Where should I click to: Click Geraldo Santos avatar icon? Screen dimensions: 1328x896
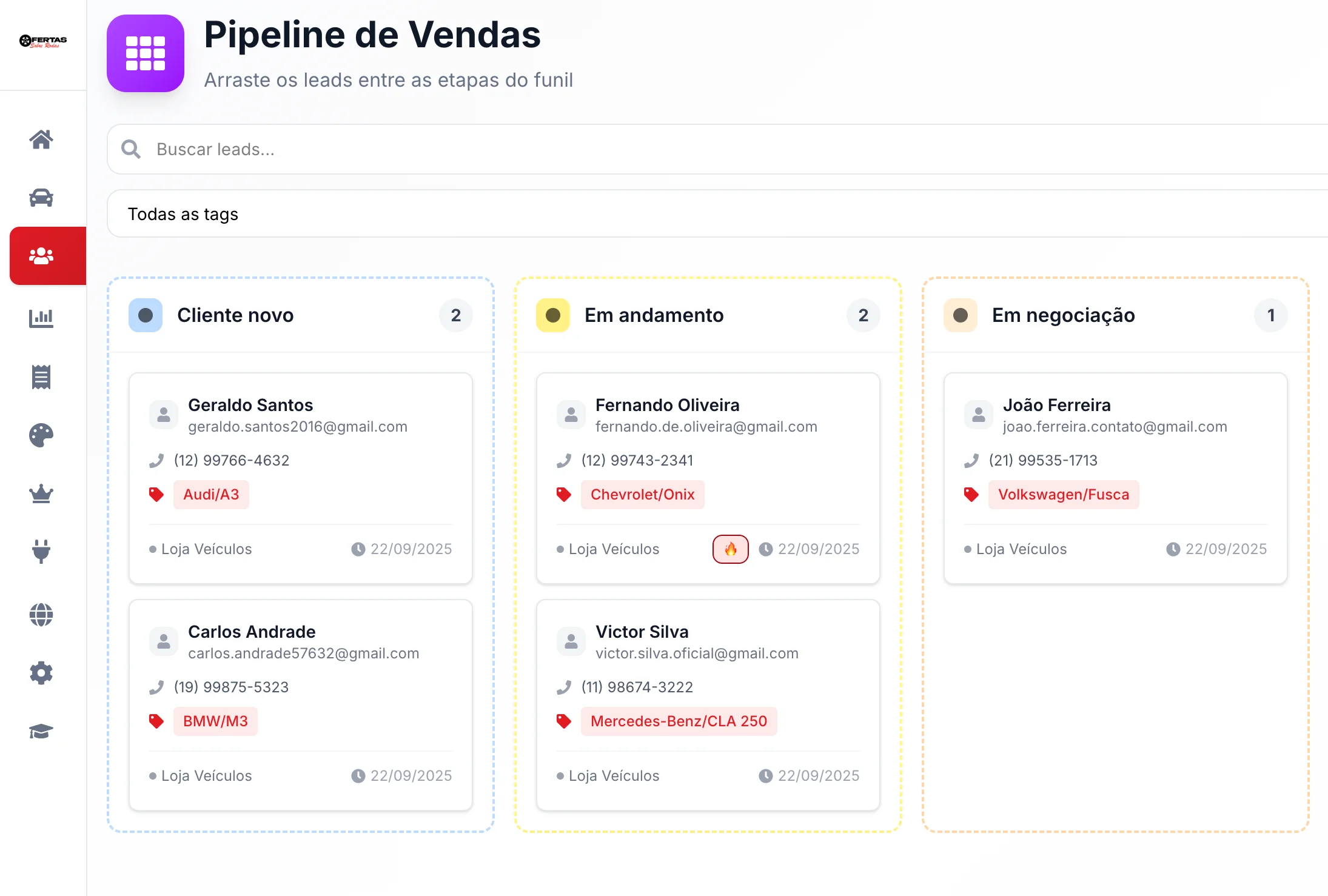[164, 415]
